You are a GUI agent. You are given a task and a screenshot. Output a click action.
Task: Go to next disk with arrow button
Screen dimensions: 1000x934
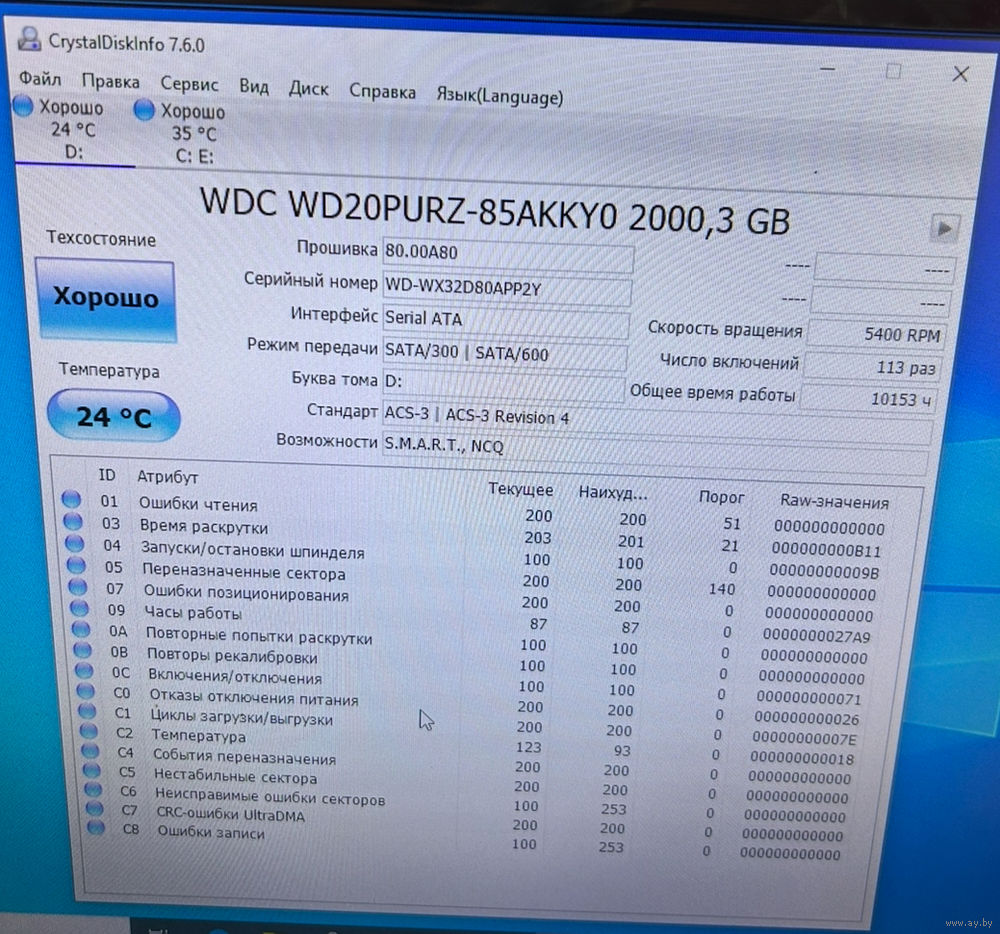[x=945, y=228]
